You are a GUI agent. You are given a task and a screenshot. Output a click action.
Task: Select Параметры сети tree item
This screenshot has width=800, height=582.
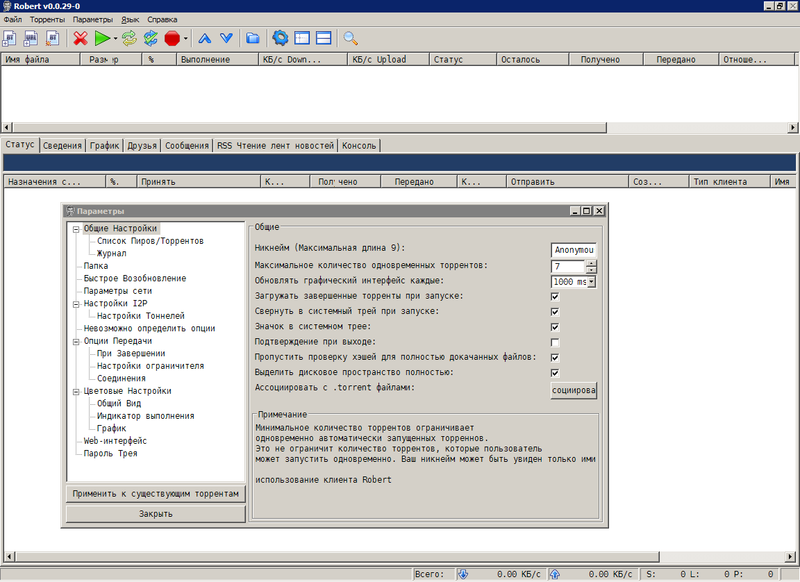[x=118, y=291]
